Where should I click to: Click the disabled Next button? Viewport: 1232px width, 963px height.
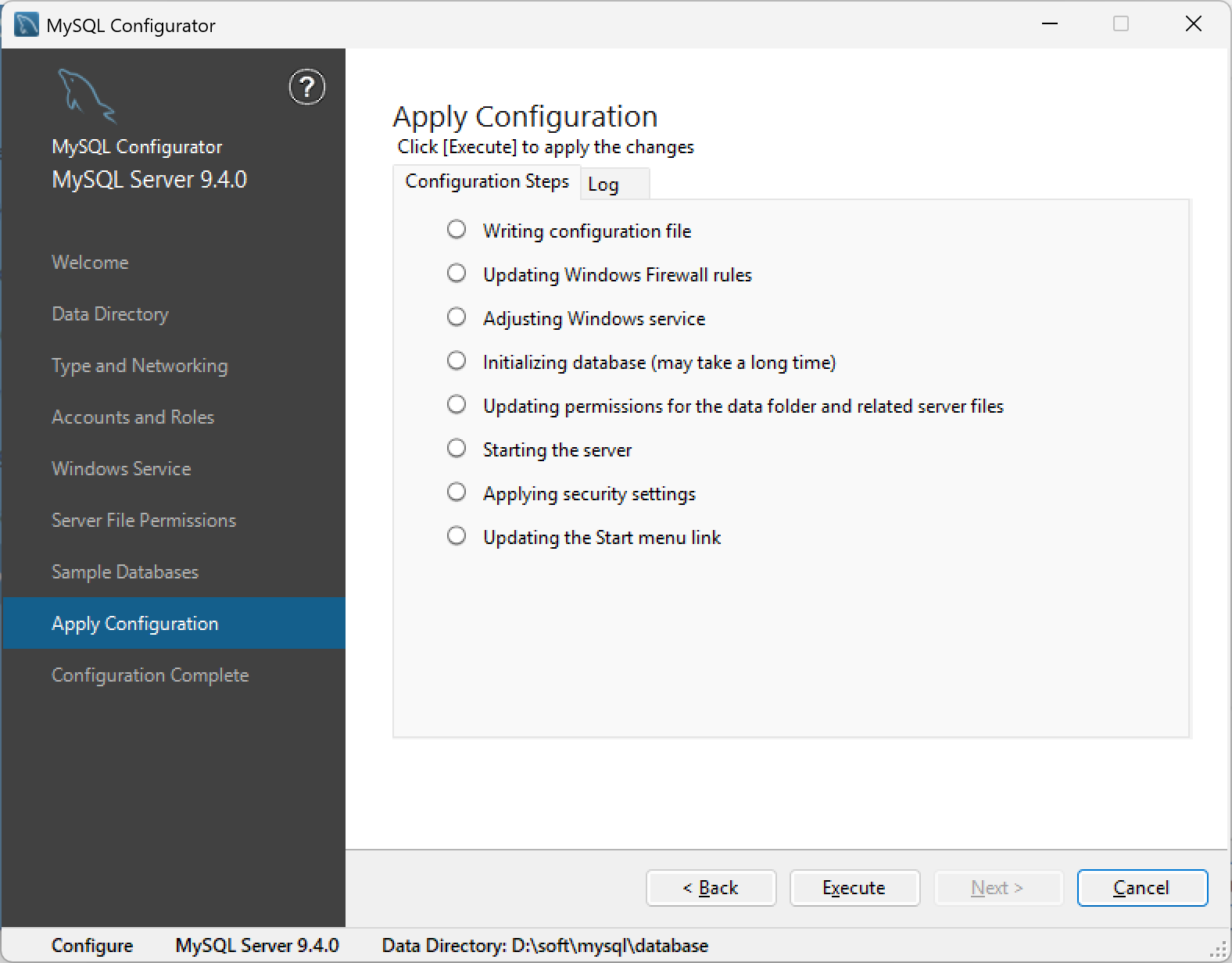(x=998, y=888)
